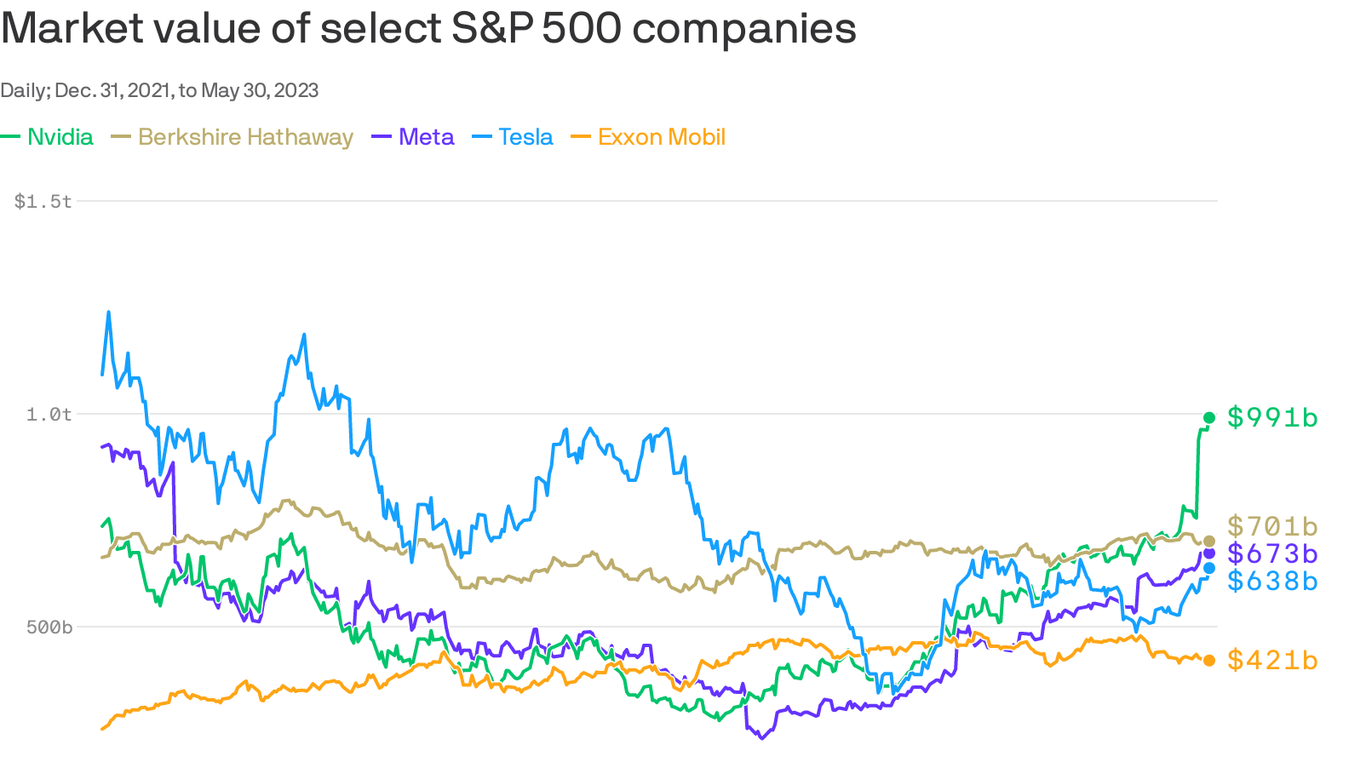The height and width of the screenshot is (768, 1366).
Task: Click the Nvidia legend label
Action: click(x=60, y=137)
